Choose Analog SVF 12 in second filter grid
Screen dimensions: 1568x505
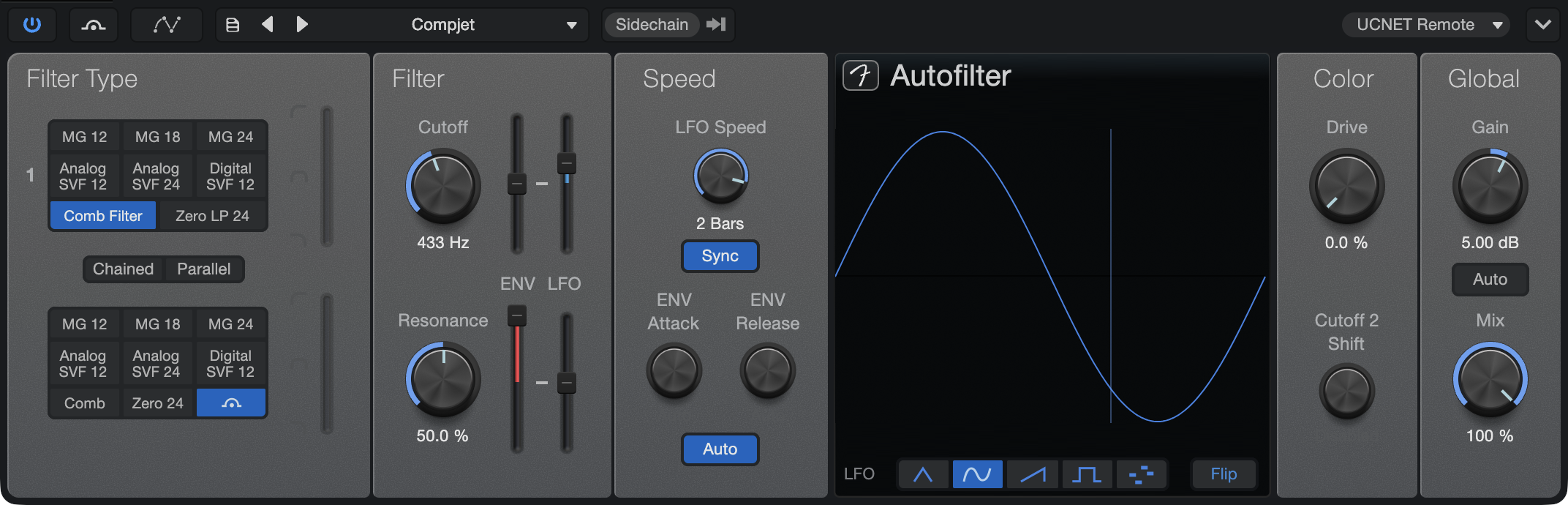click(x=83, y=364)
